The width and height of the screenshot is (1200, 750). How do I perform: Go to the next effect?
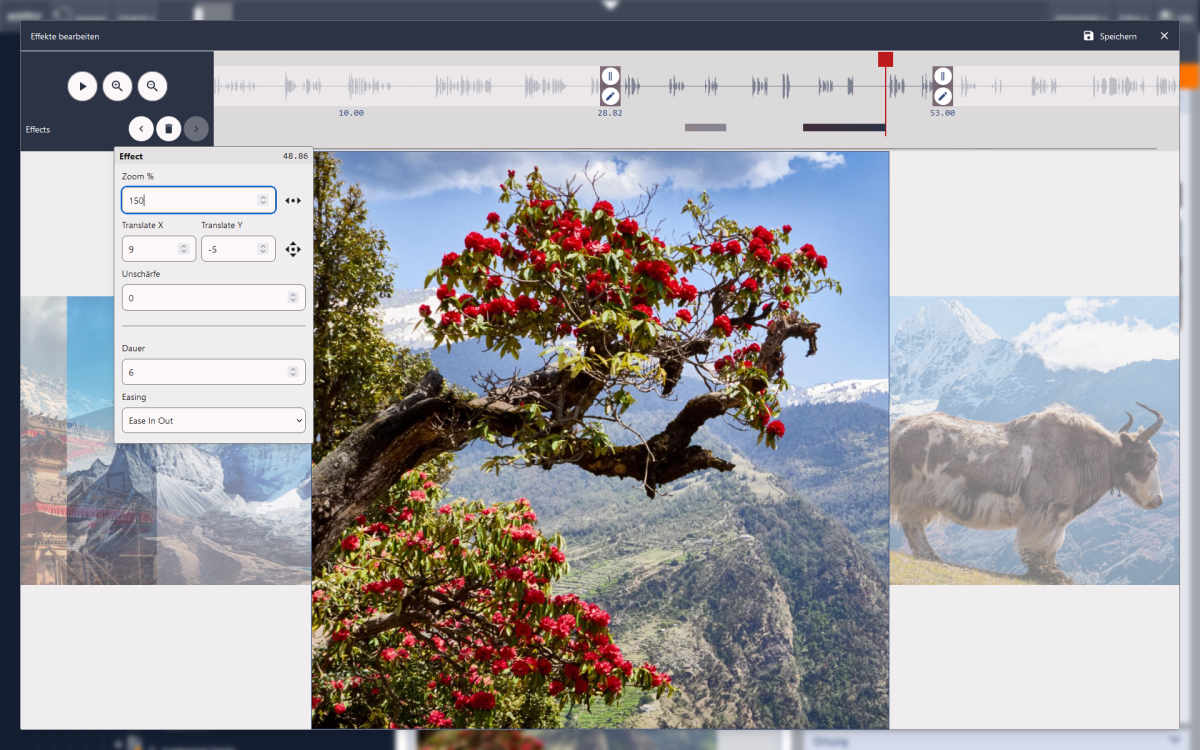point(197,129)
